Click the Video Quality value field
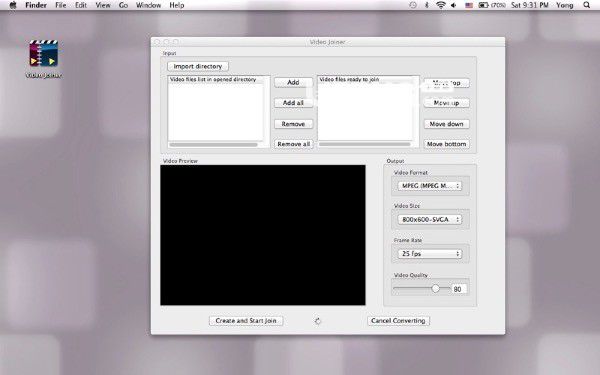Image resolution: width=600 pixels, height=375 pixels. pos(459,289)
